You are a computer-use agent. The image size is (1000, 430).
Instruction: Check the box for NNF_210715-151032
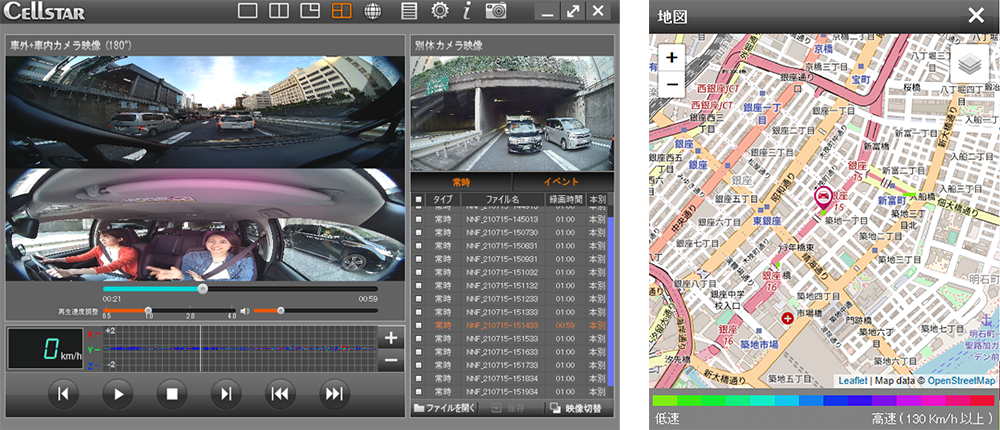tap(418, 272)
